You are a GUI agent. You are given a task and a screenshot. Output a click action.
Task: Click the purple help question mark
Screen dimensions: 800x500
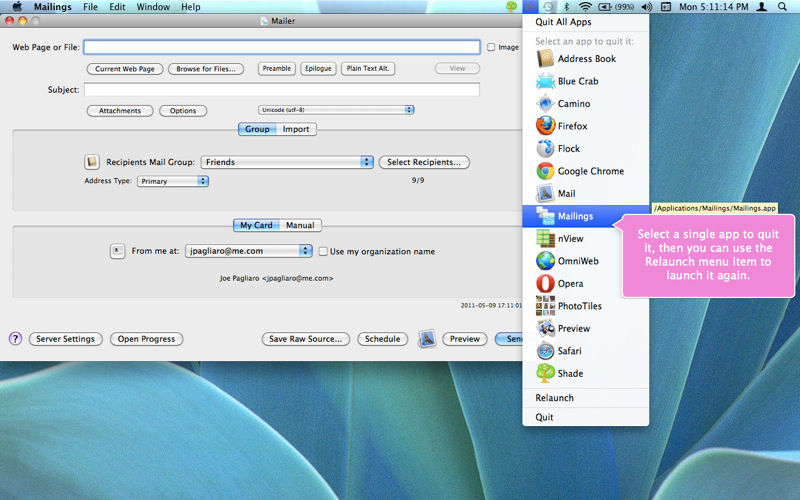tap(15, 338)
